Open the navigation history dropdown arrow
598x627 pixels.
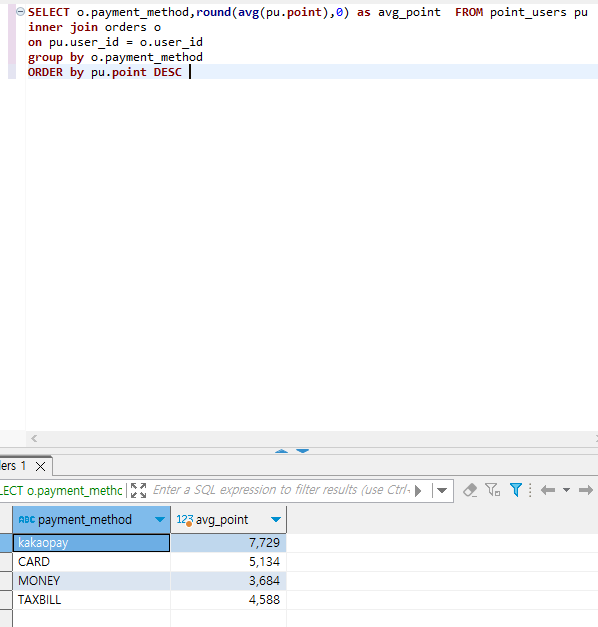tap(566, 490)
